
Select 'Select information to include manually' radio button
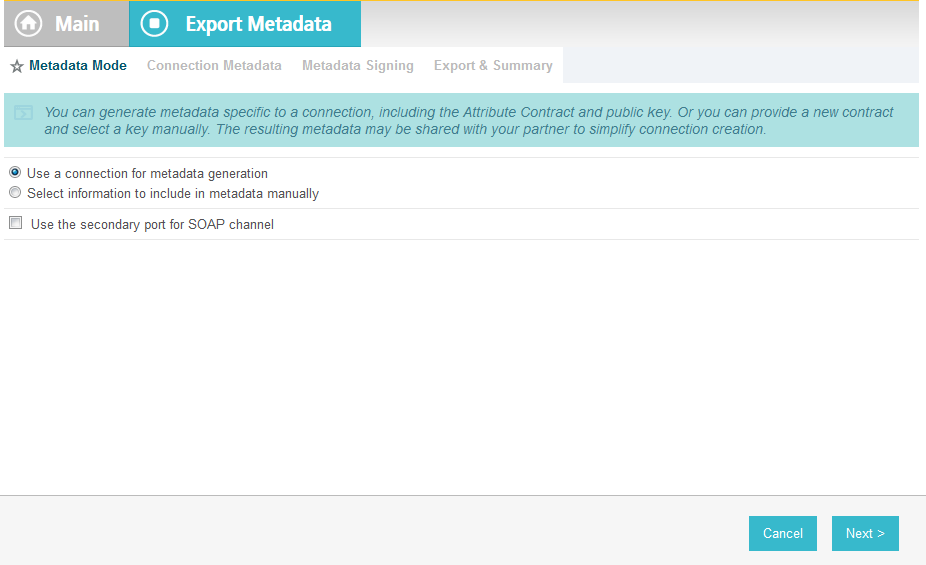tap(15, 192)
